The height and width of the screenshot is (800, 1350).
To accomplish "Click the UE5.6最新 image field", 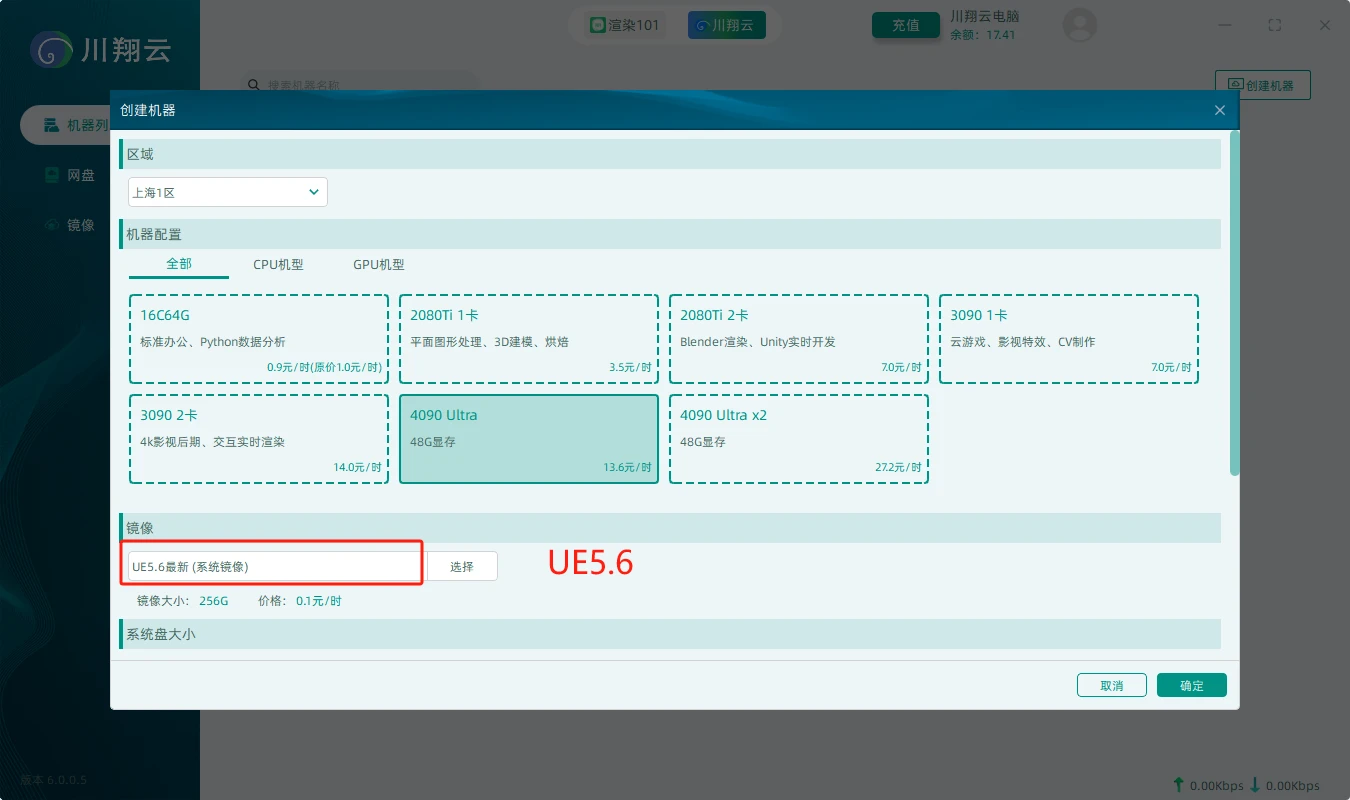I will click(274, 566).
